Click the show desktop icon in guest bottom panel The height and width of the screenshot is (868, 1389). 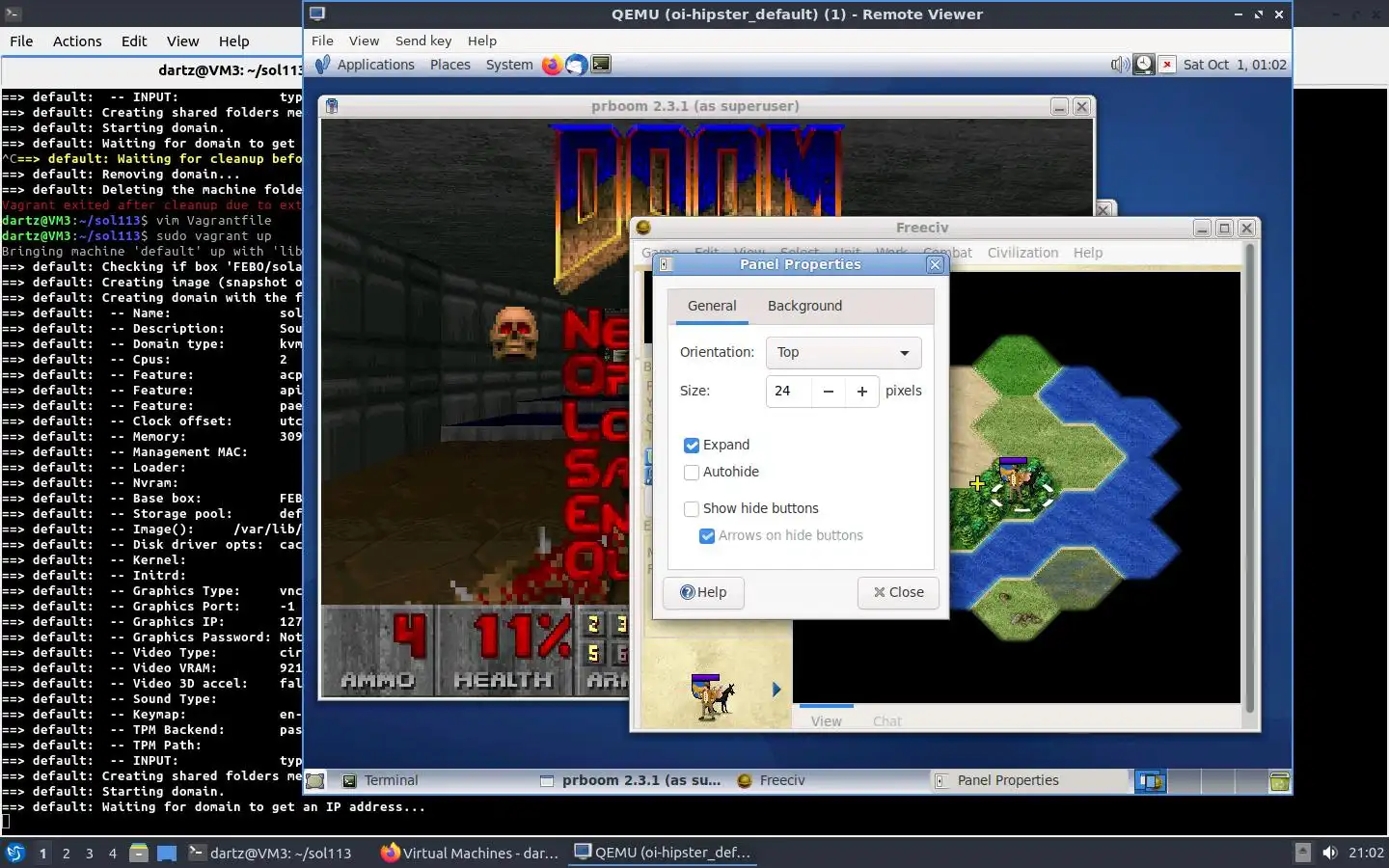[x=315, y=781]
